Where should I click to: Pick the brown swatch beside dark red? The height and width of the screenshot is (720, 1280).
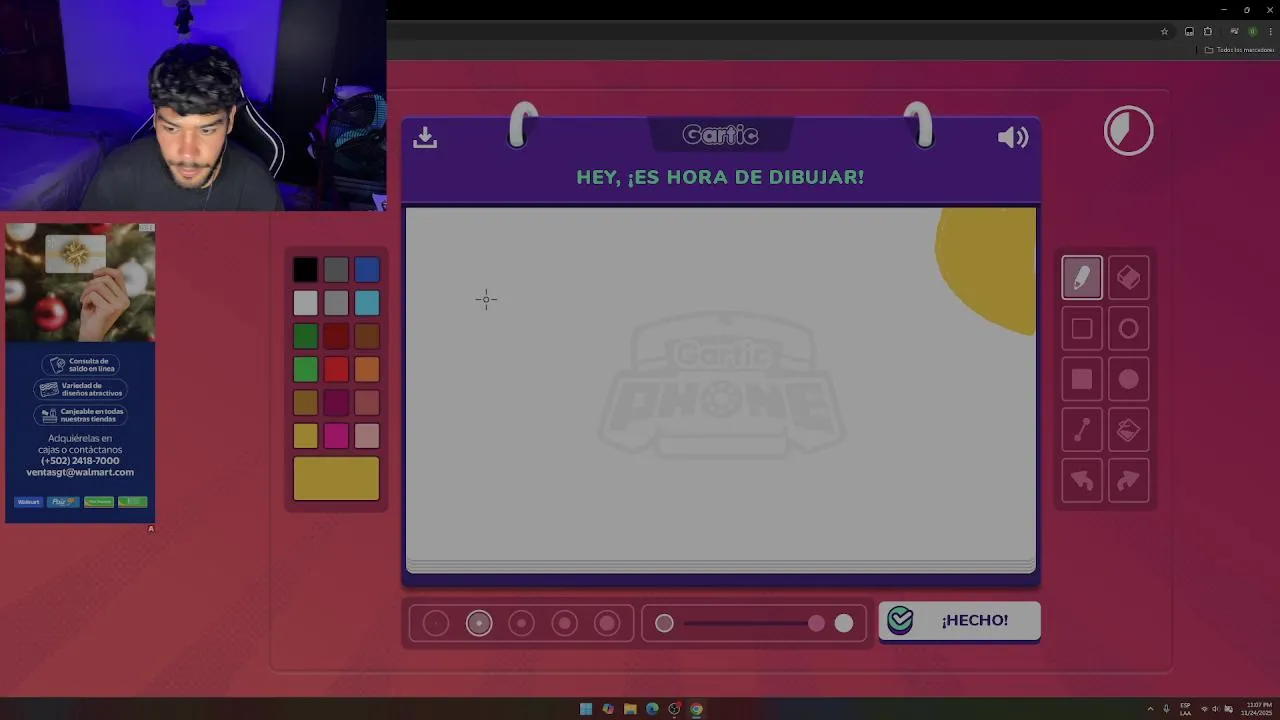[x=367, y=336]
